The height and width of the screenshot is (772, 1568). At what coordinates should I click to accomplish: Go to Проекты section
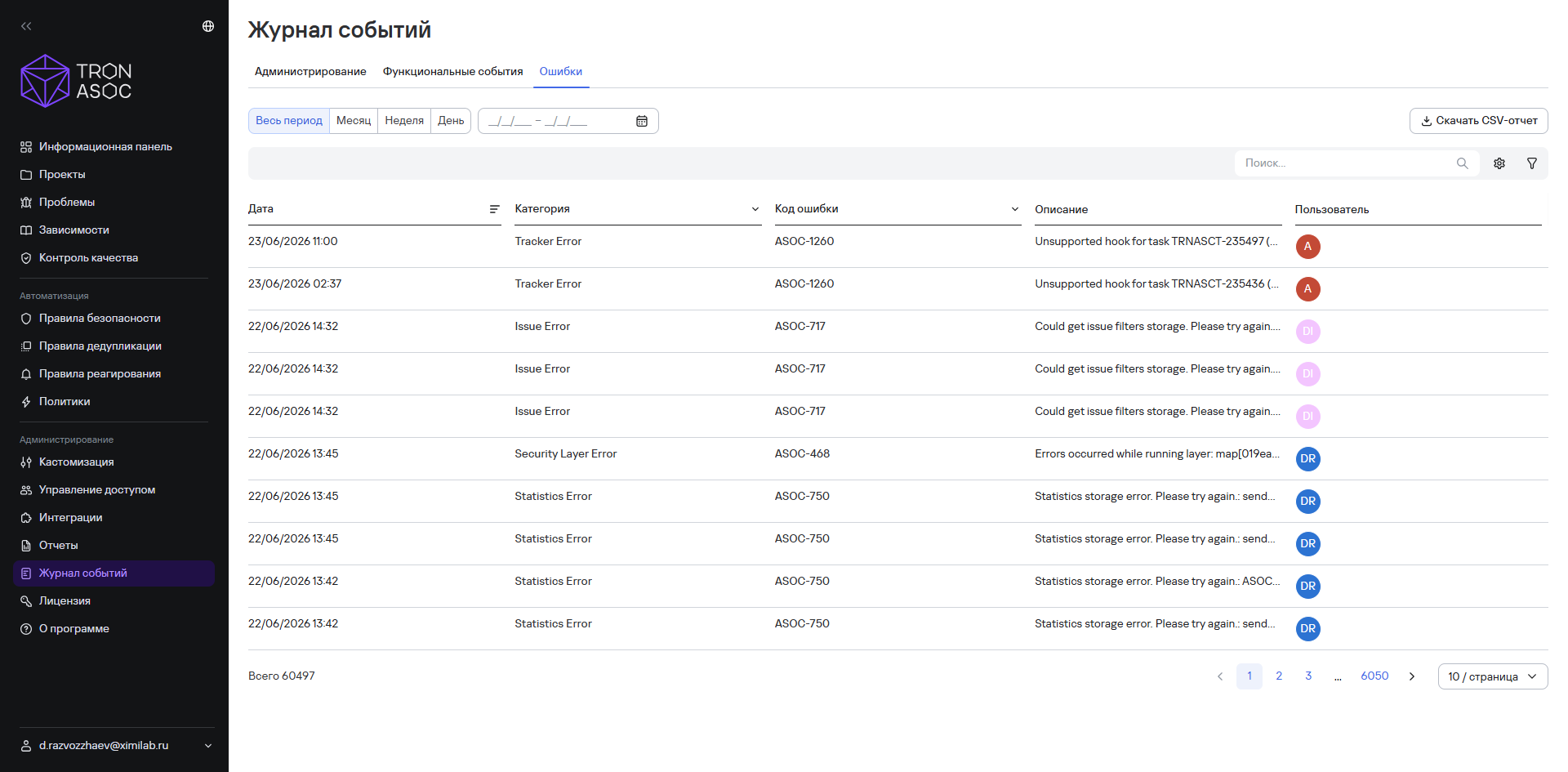(x=62, y=175)
